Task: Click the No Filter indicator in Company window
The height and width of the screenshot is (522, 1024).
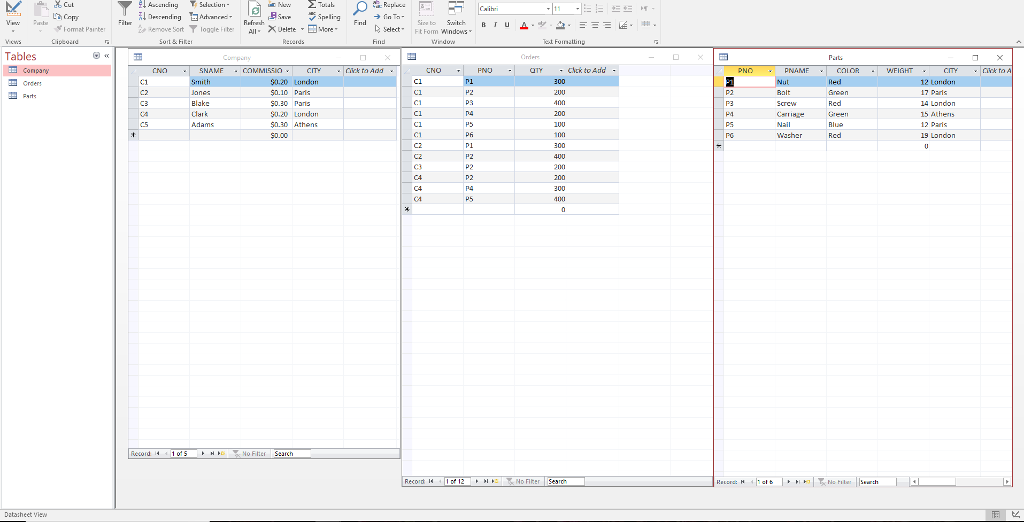Action: tap(249, 453)
